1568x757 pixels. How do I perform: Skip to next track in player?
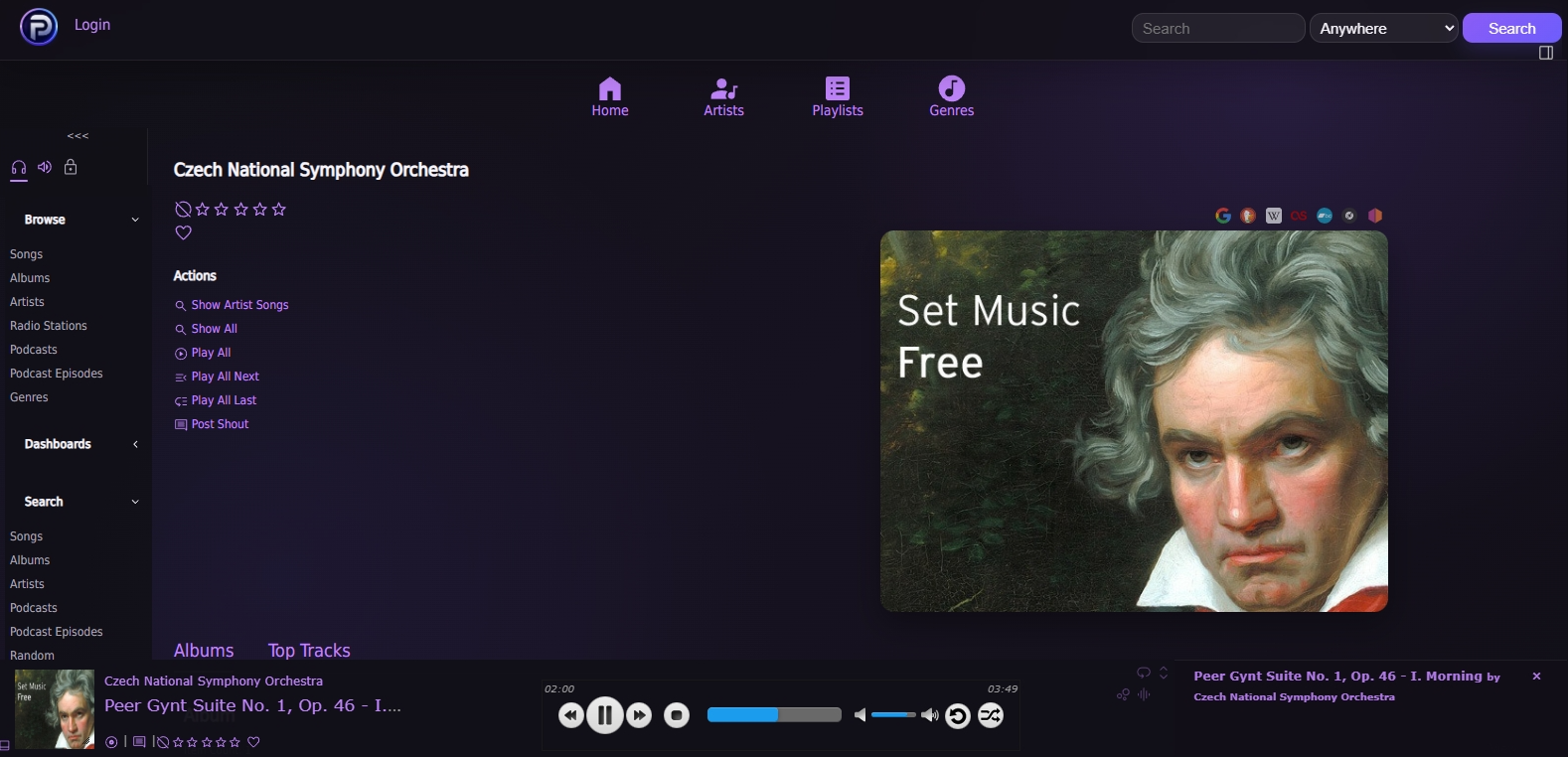click(639, 715)
